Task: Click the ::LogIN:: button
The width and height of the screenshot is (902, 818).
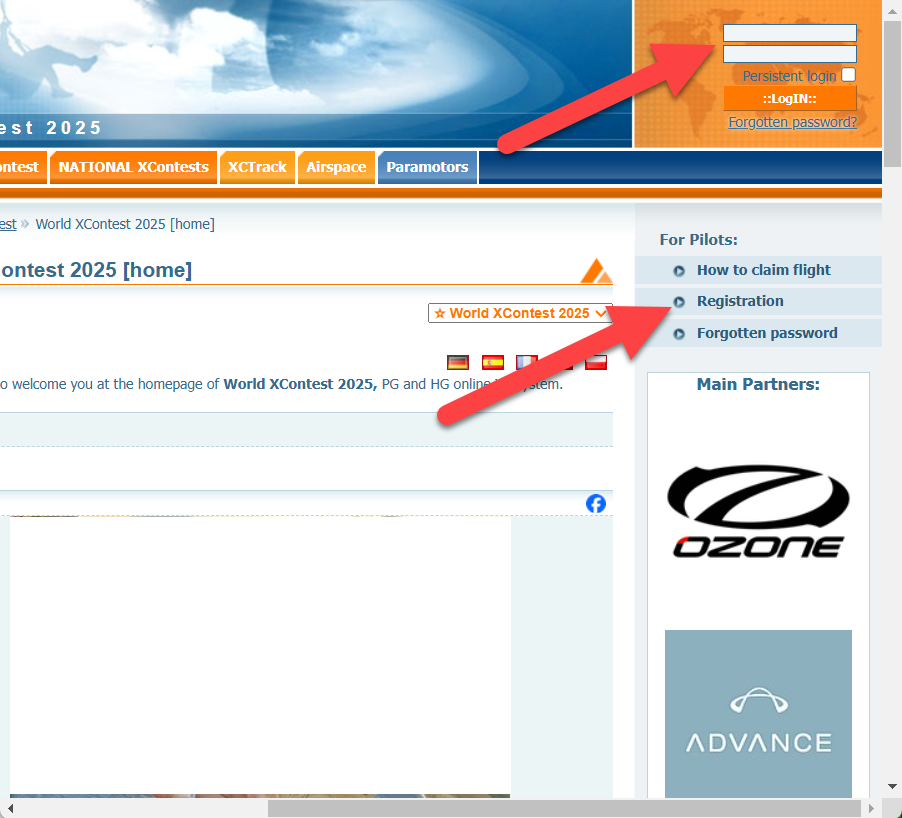Action: point(790,98)
